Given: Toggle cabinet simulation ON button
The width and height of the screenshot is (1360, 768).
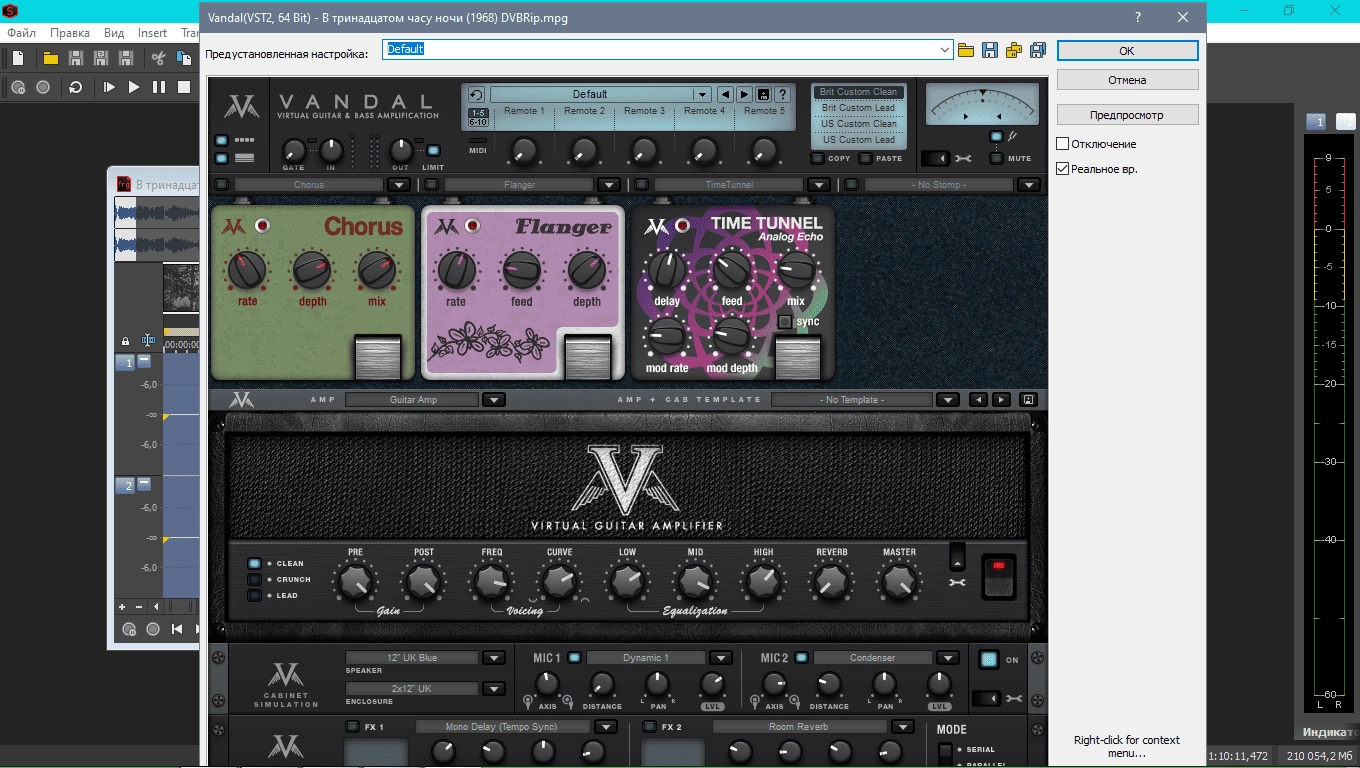Looking at the screenshot, I should point(988,659).
